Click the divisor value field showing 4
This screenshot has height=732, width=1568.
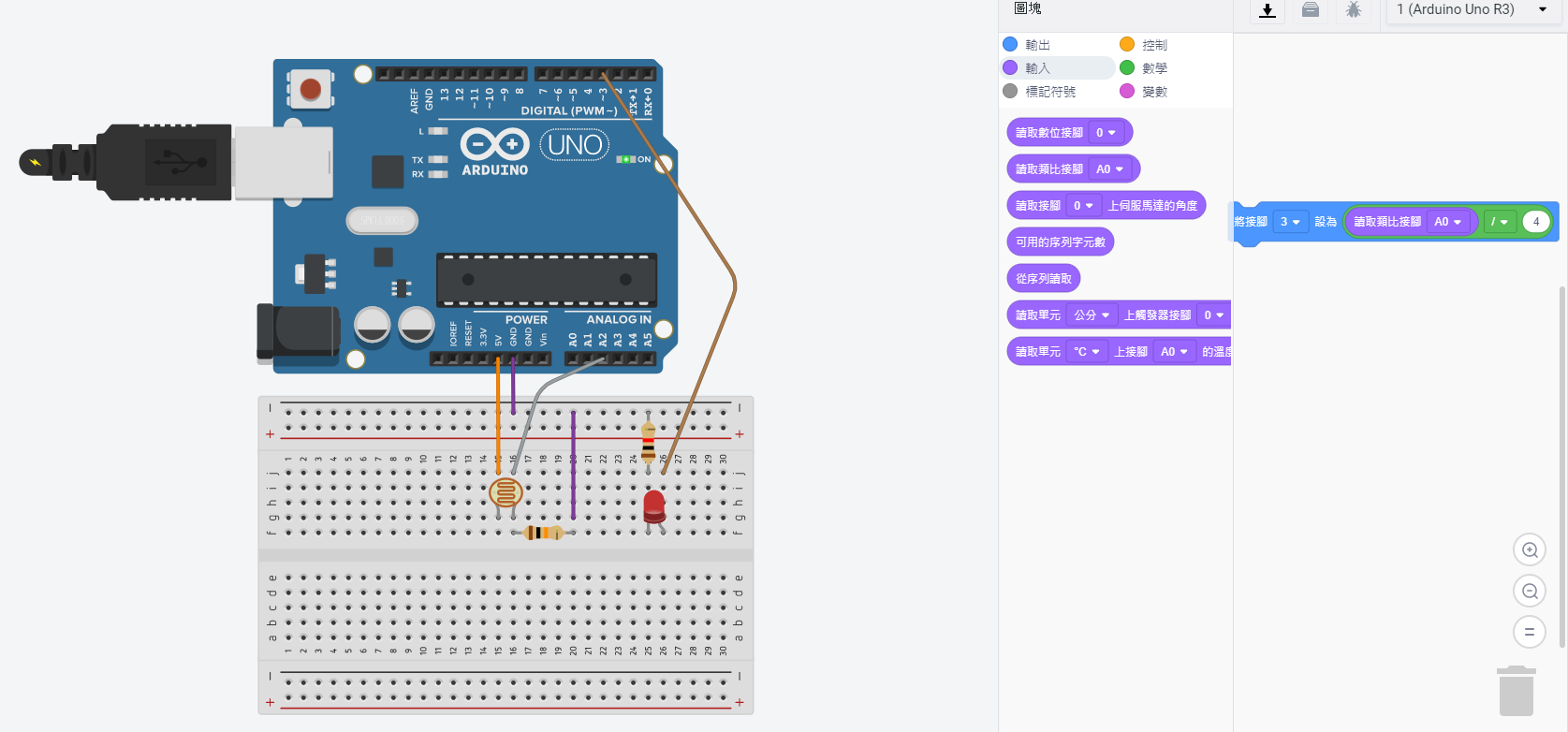(1536, 222)
